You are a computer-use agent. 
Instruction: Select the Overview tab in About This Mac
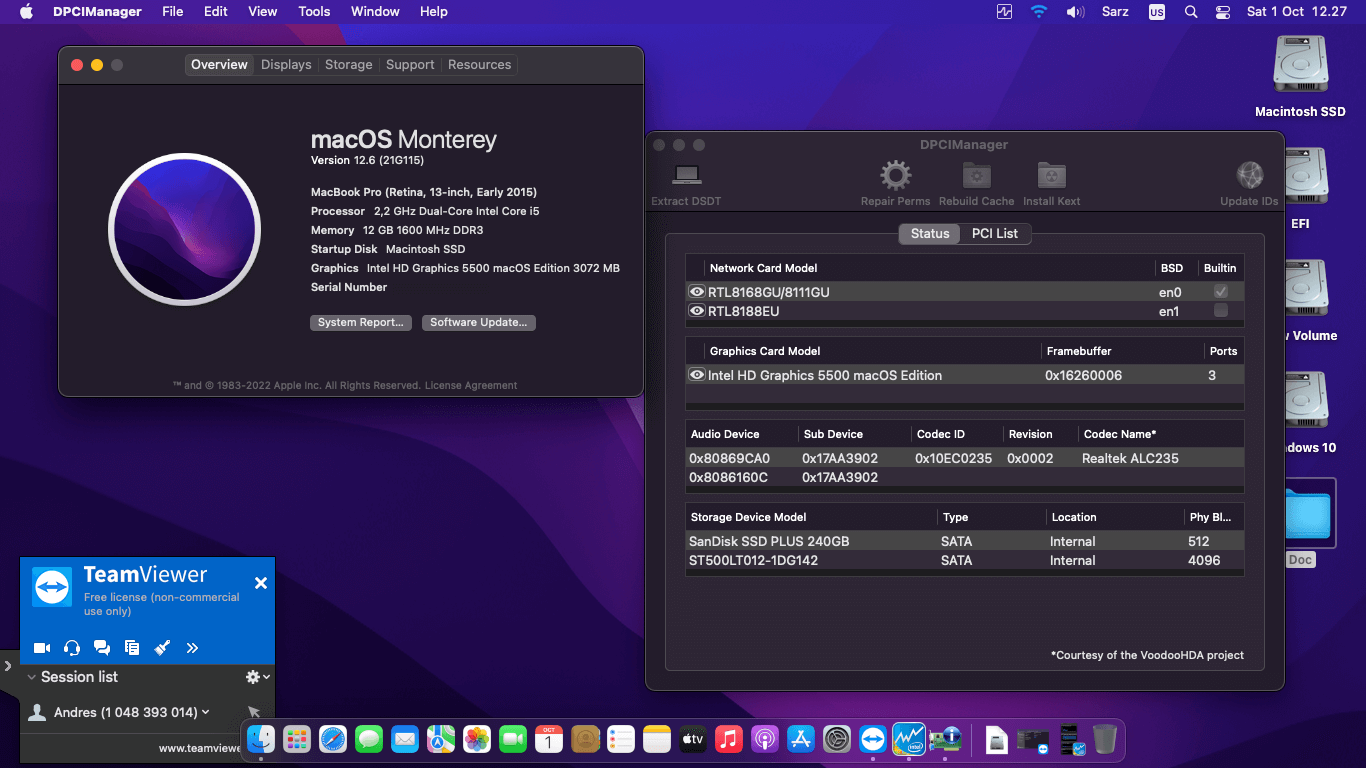coord(219,64)
